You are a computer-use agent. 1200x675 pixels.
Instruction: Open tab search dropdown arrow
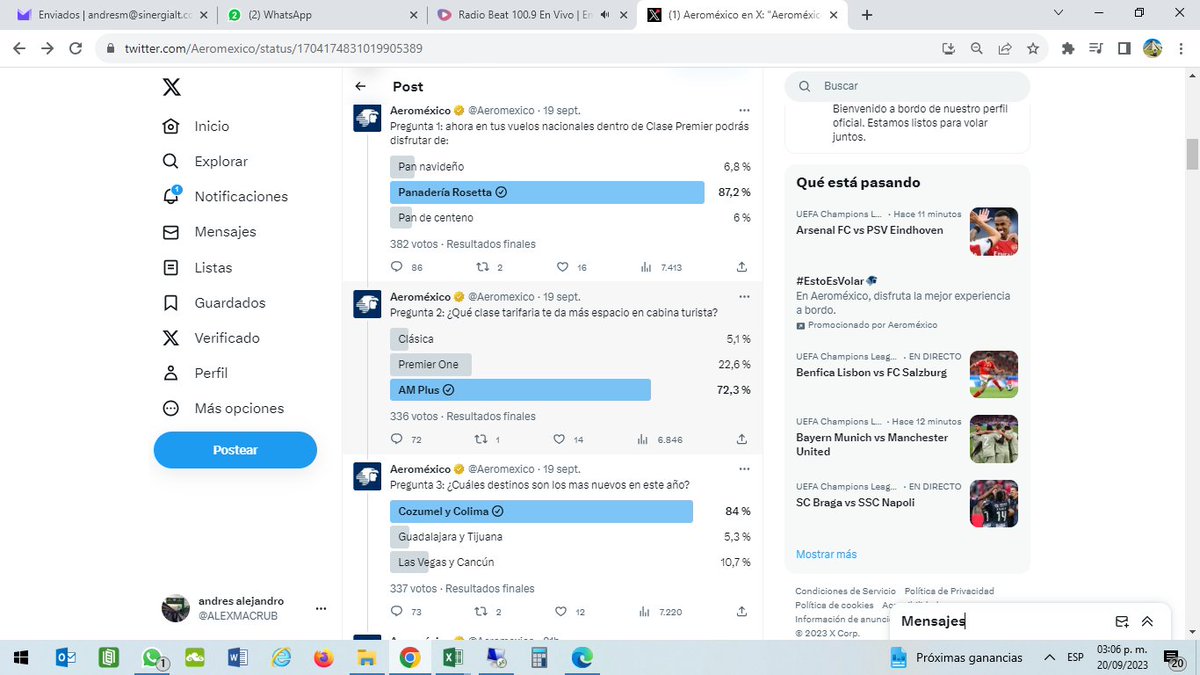click(x=1059, y=13)
